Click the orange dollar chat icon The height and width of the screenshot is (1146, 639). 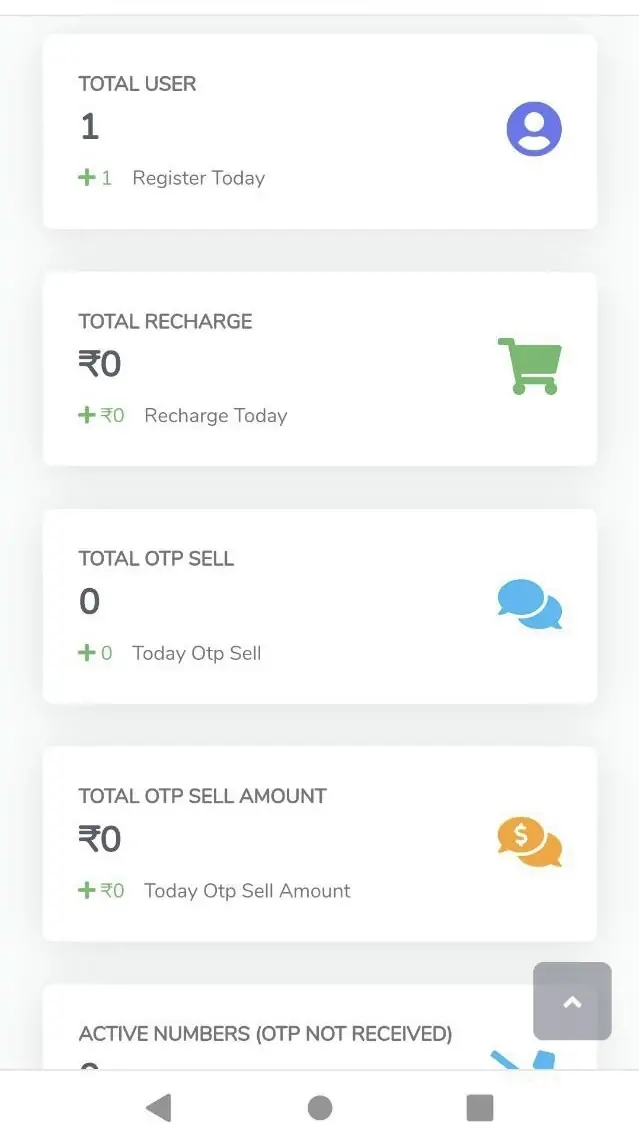pos(529,842)
